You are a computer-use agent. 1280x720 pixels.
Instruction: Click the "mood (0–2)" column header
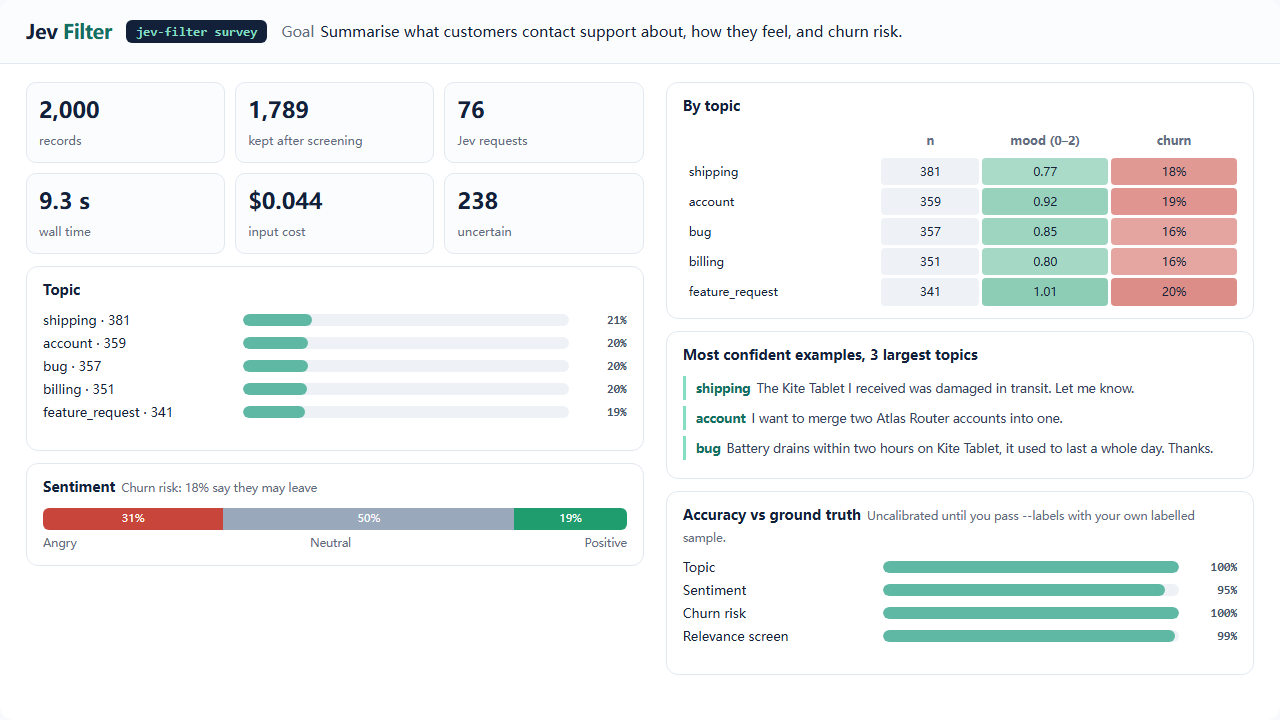[x=1045, y=141]
